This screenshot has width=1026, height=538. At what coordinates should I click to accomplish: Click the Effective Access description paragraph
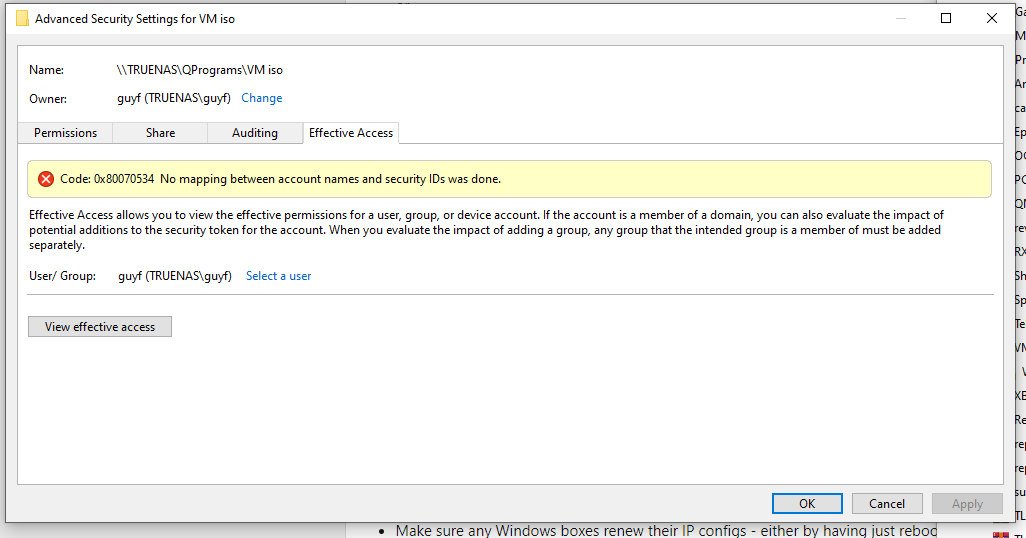tap(486, 230)
